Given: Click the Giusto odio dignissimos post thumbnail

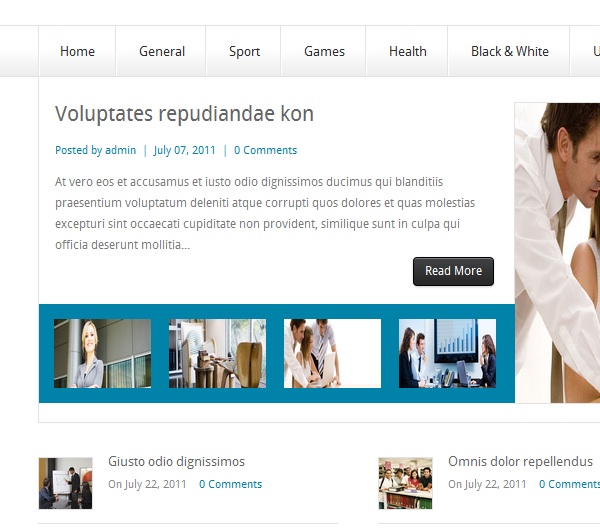Looking at the screenshot, I should point(65,483).
